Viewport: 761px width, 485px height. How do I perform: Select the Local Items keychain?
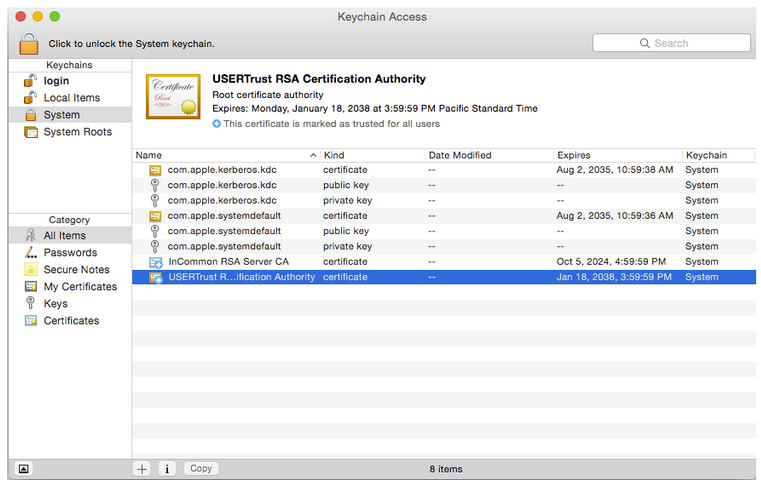[x=70, y=98]
